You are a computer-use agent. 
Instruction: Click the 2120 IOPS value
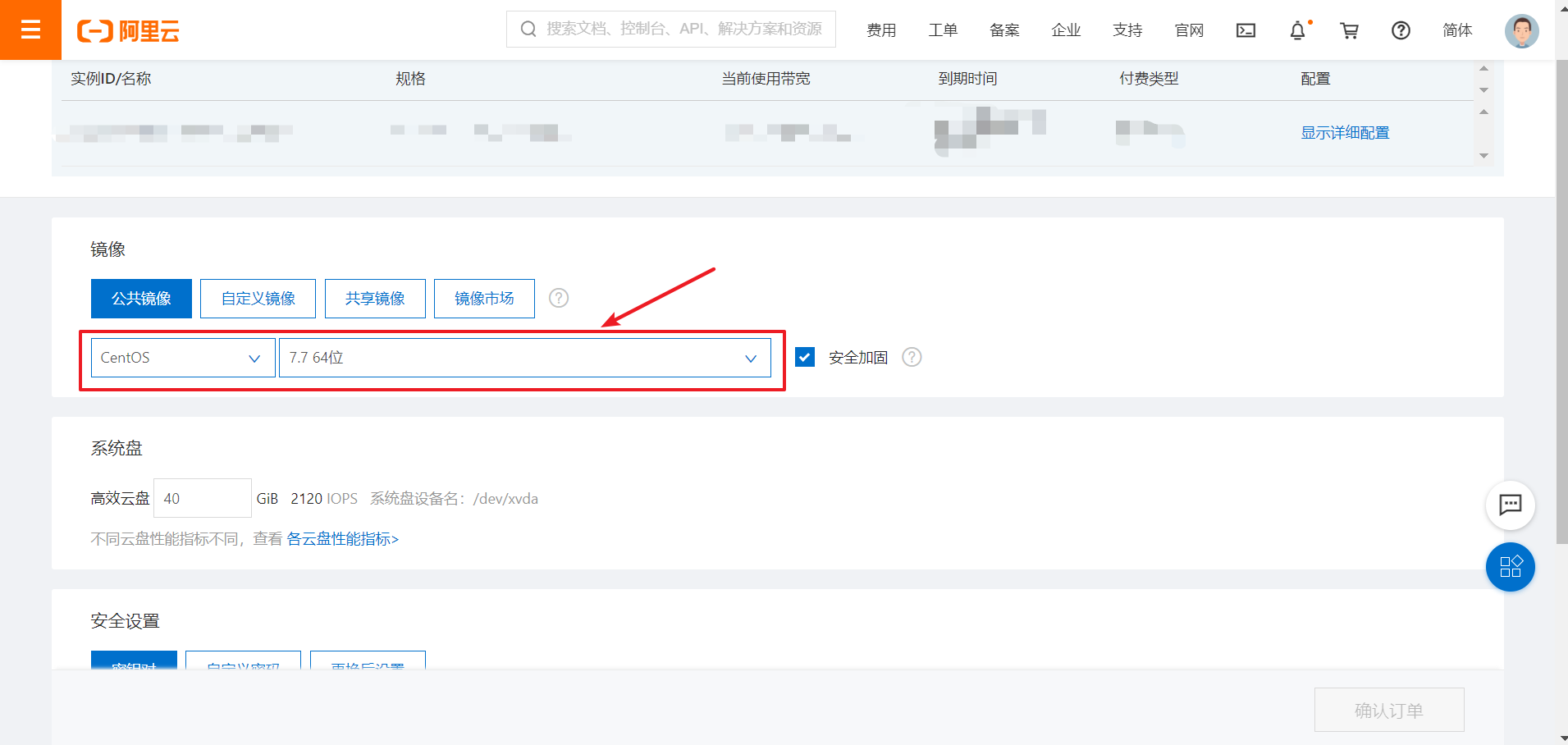324,499
